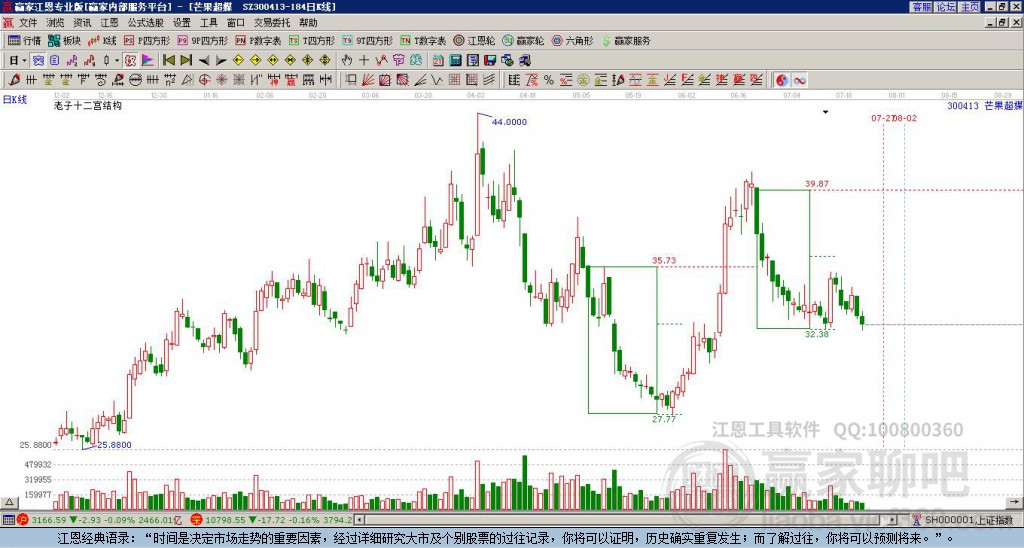
Task: Click the small black triangle marker atop chart
Action: pyautogui.click(x=825, y=112)
